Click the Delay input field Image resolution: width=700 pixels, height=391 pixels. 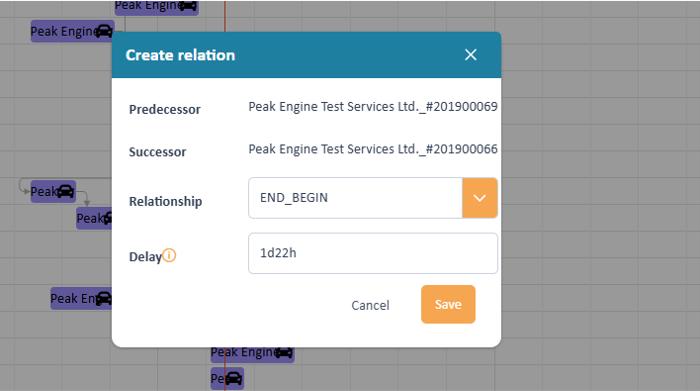pyautogui.click(x=373, y=253)
